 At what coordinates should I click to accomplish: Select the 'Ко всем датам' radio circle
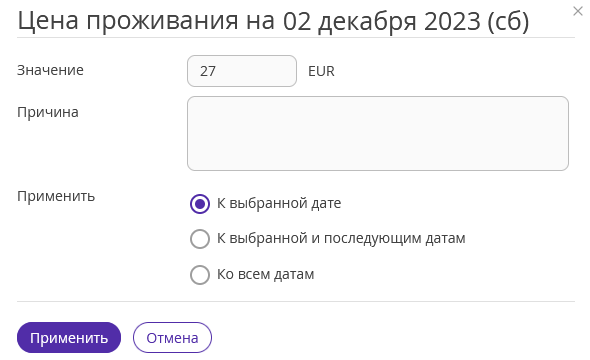(200, 275)
